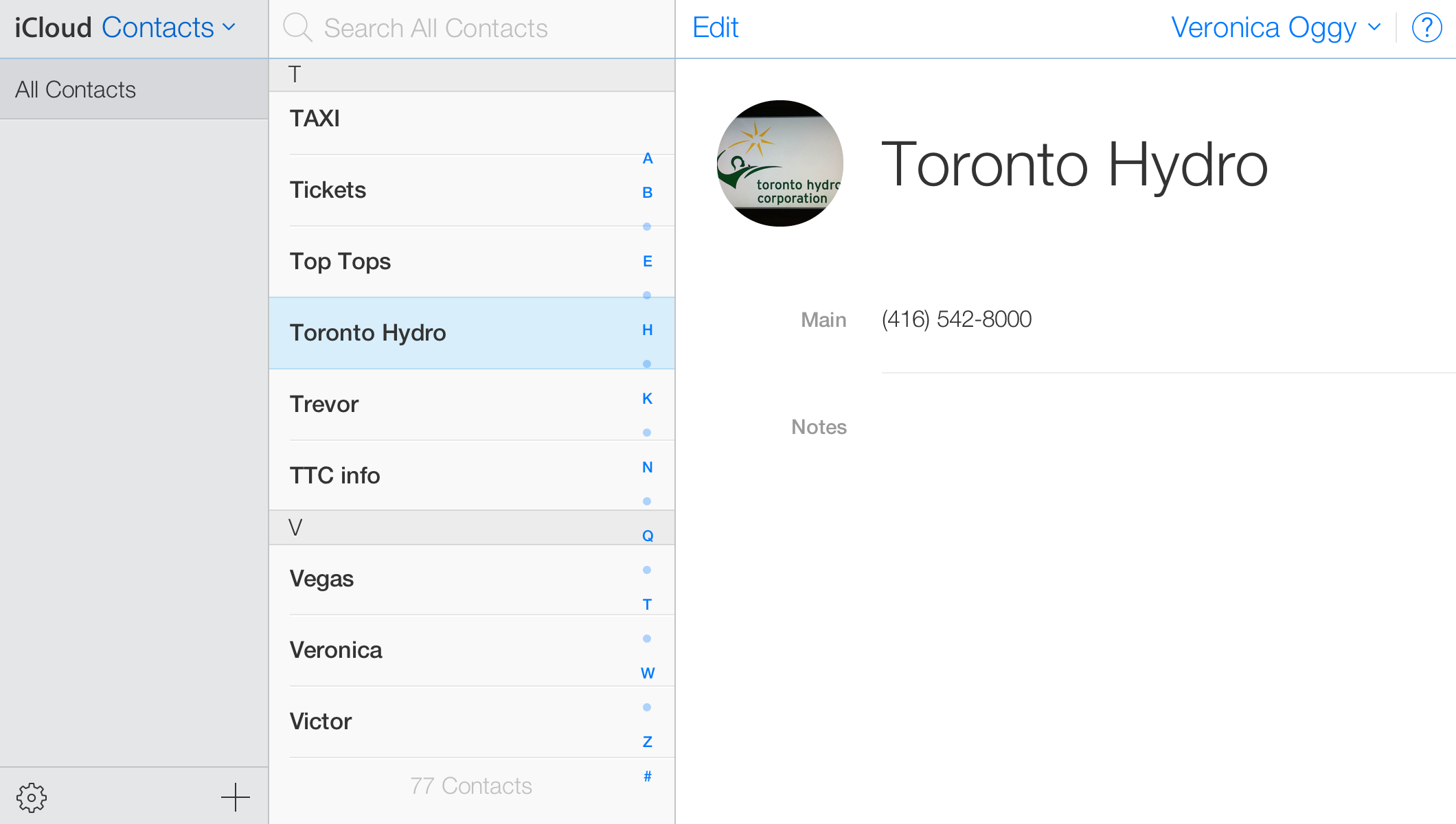Screen dimensions: 1456x824
Task: Jump to letter Z in the index
Action: (647, 742)
